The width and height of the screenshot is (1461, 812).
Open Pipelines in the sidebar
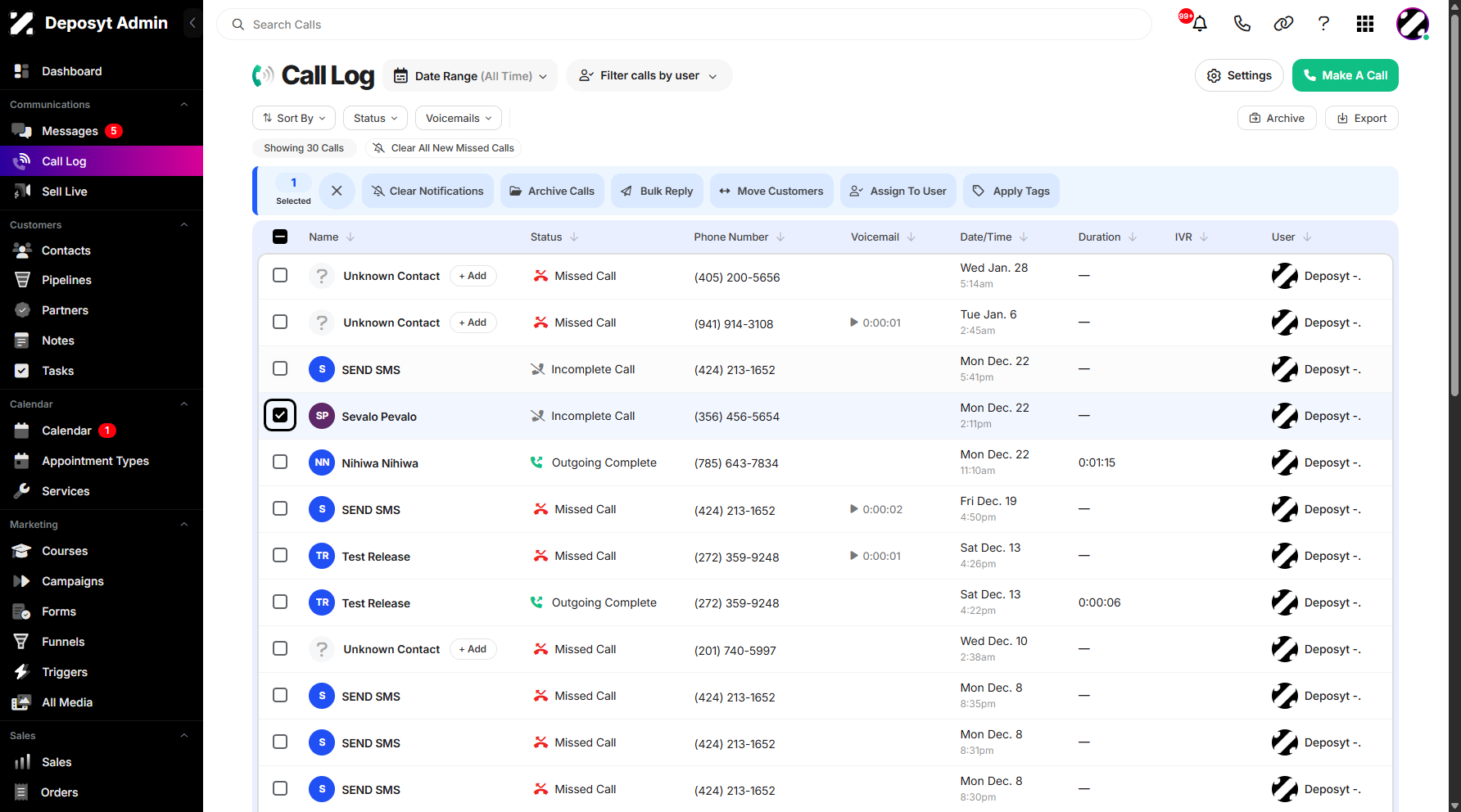66,280
